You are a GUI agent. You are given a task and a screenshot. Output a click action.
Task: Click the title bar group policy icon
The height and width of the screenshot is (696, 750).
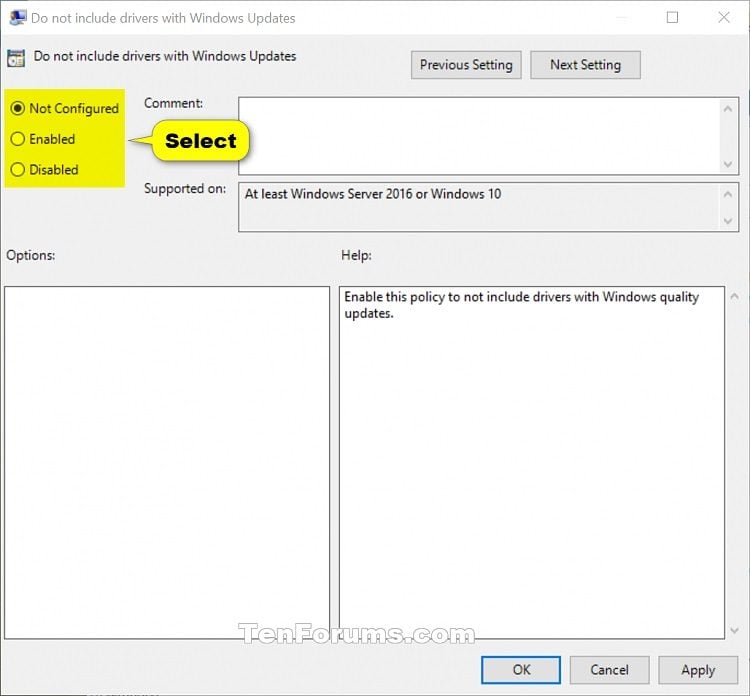click(18, 18)
